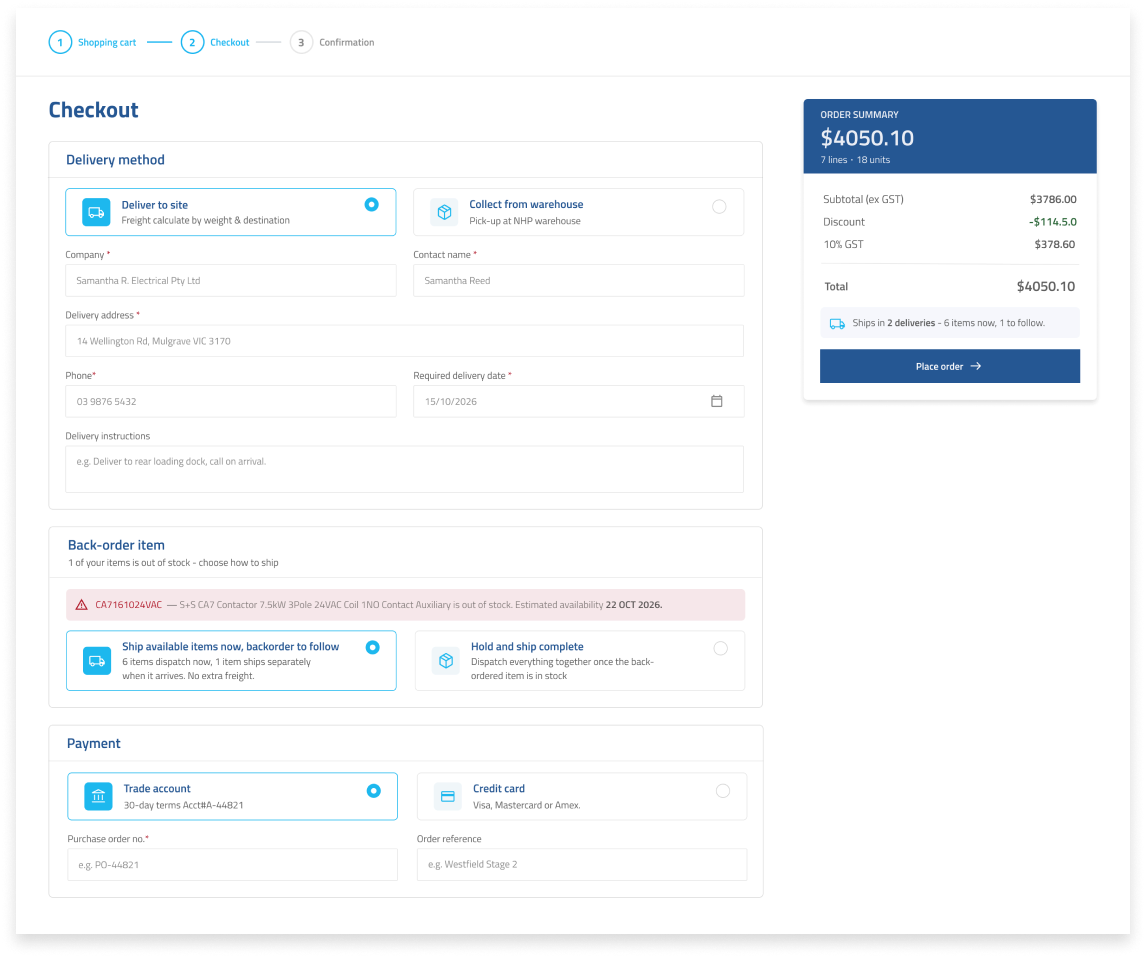This screenshot has height=958, width=1146.
Task: Click Visa, Mastercard or Amex. text
Action: click(x=526, y=805)
